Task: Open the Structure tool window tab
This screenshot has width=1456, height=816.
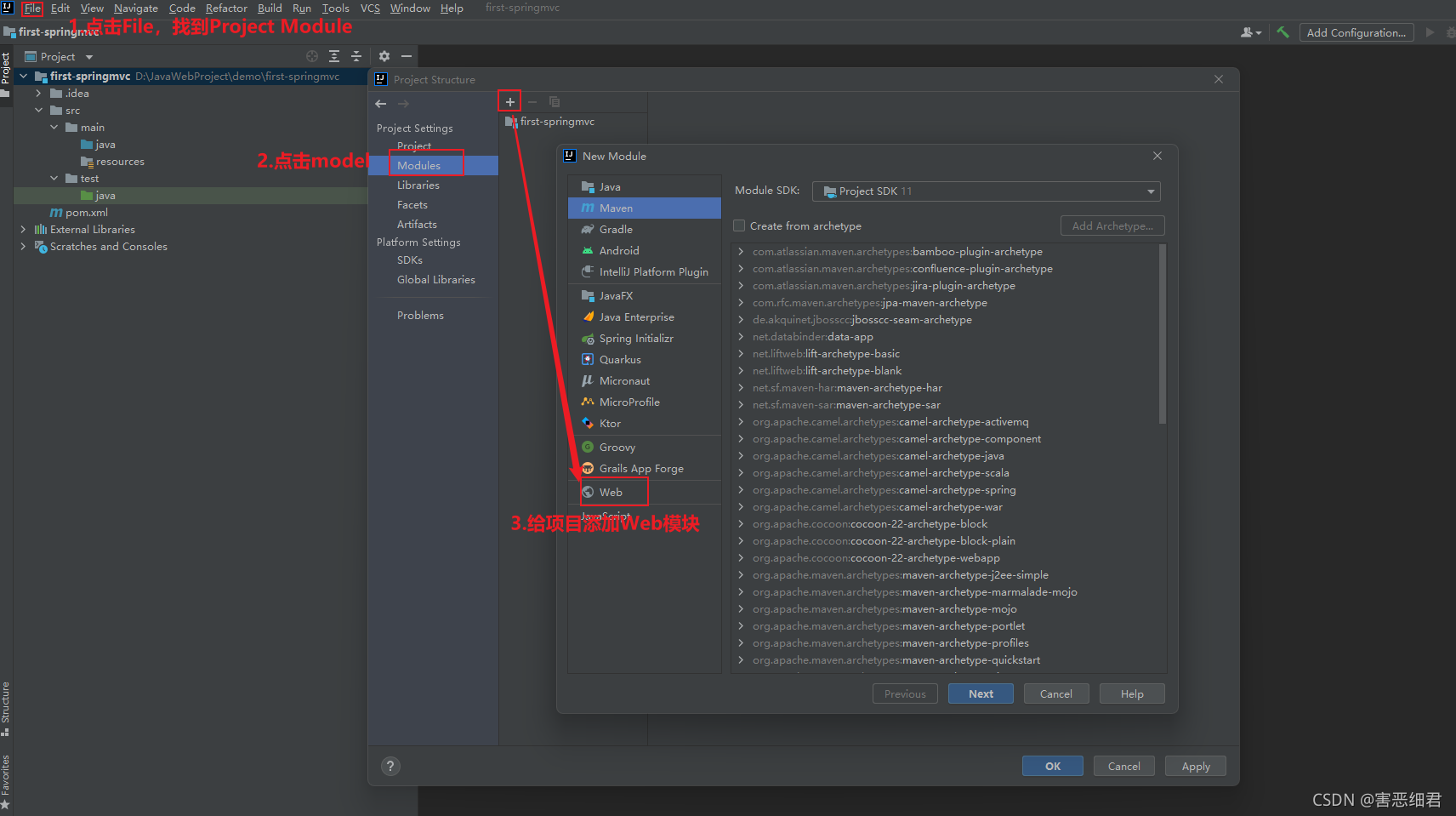Action: click(6, 708)
